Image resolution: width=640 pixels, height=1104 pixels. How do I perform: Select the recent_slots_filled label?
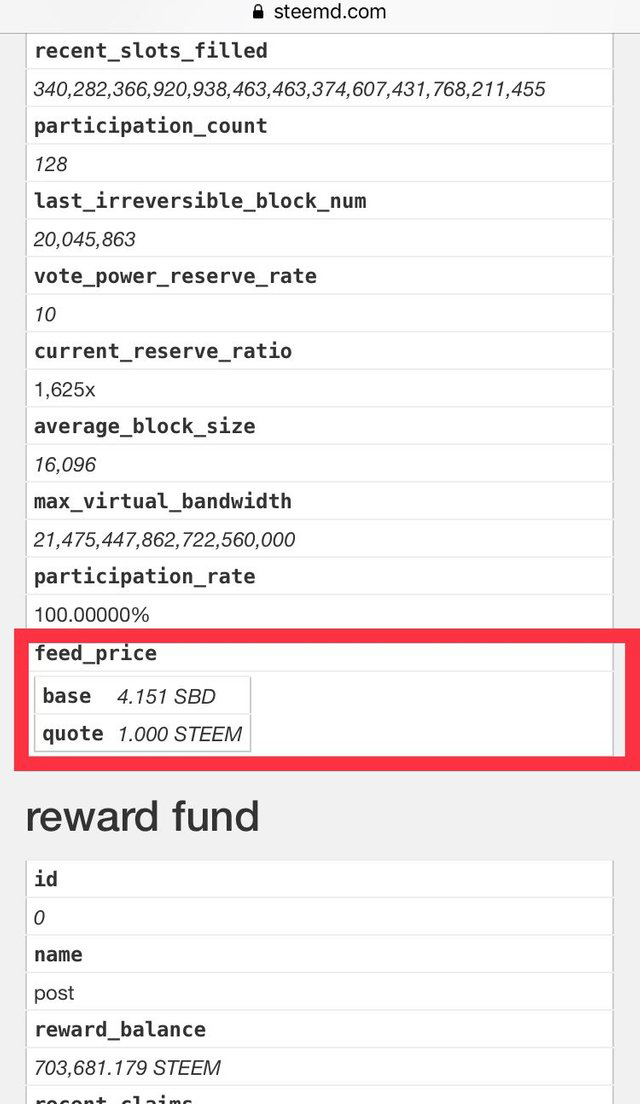click(151, 51)
